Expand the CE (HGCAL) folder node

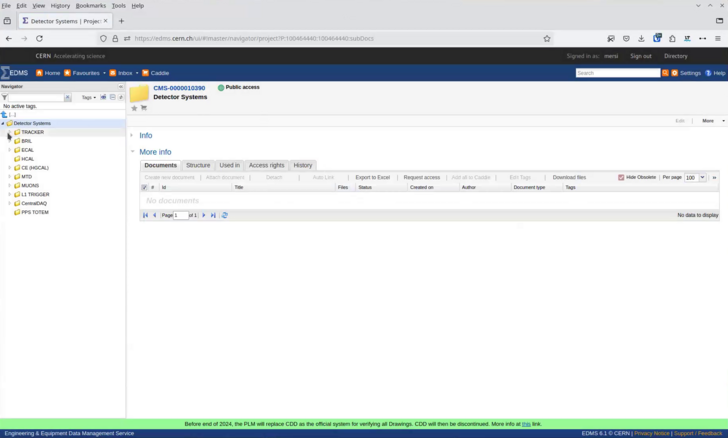click(x=9, y=168)
